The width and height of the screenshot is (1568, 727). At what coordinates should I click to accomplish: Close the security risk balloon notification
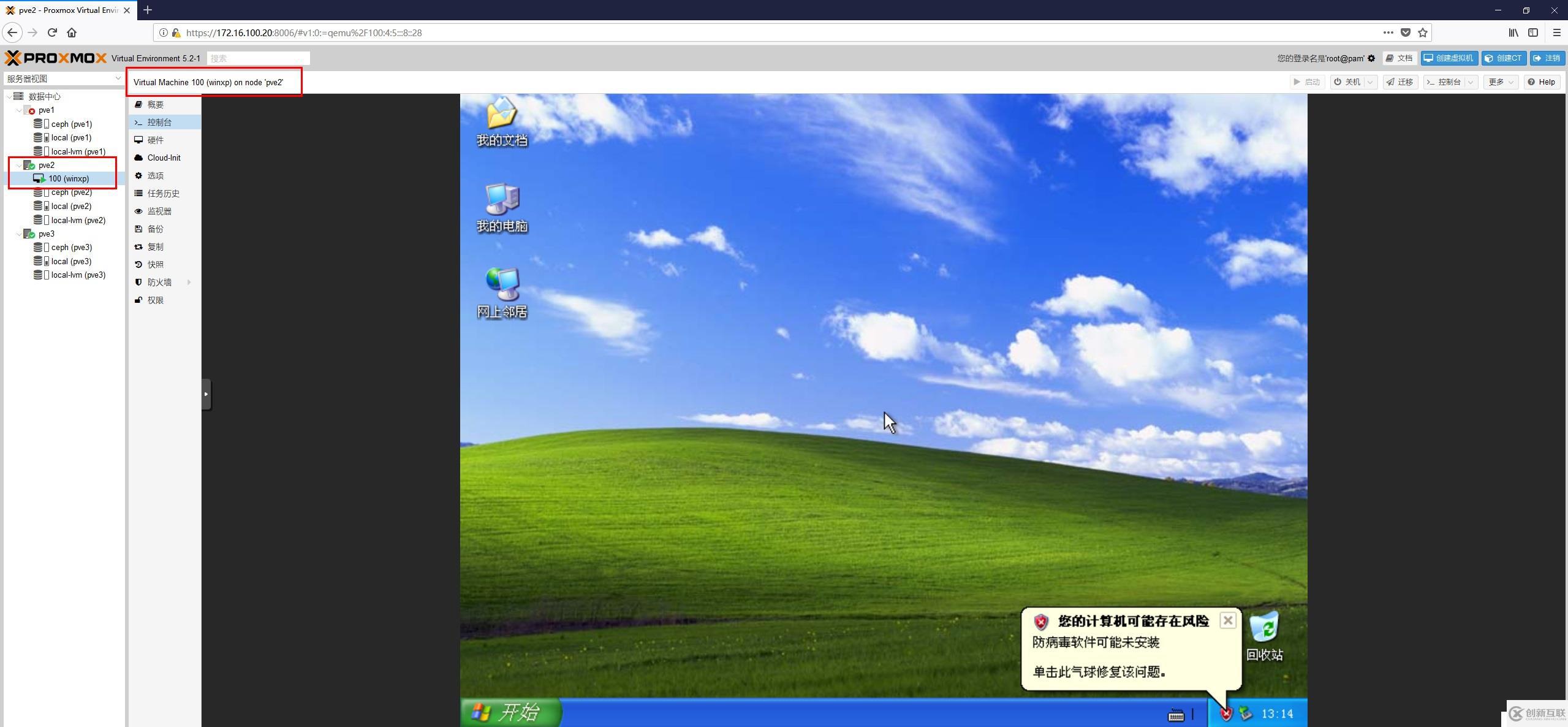[x=1227, y=620]
